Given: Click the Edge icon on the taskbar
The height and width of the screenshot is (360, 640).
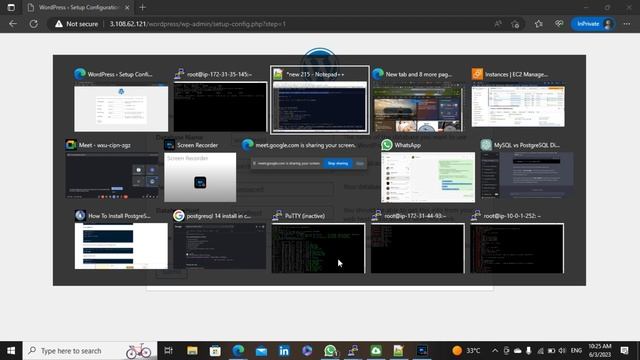Looking at the screenshot, I should point(238,351).
